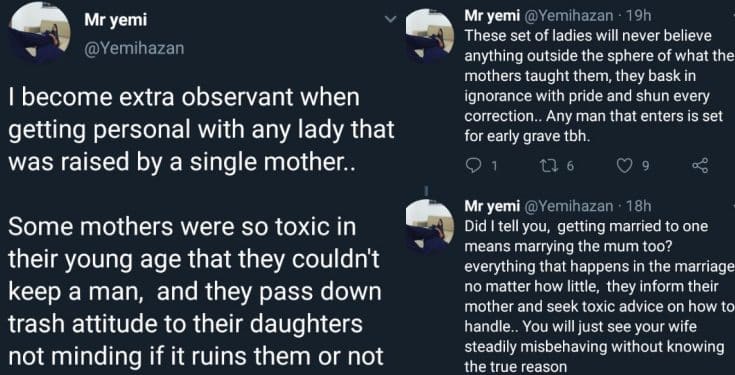Open the 18h timestamp link
Viewport: 735px width, 375px height.
(x=638, y=206)
